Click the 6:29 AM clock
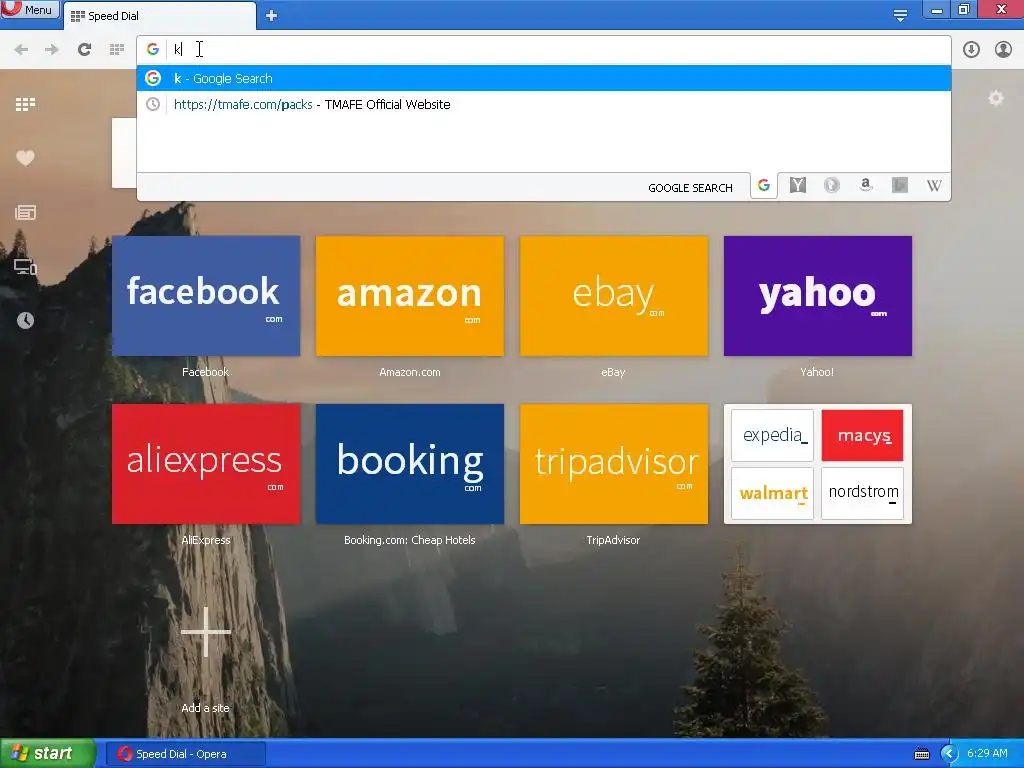 [987, 754]
